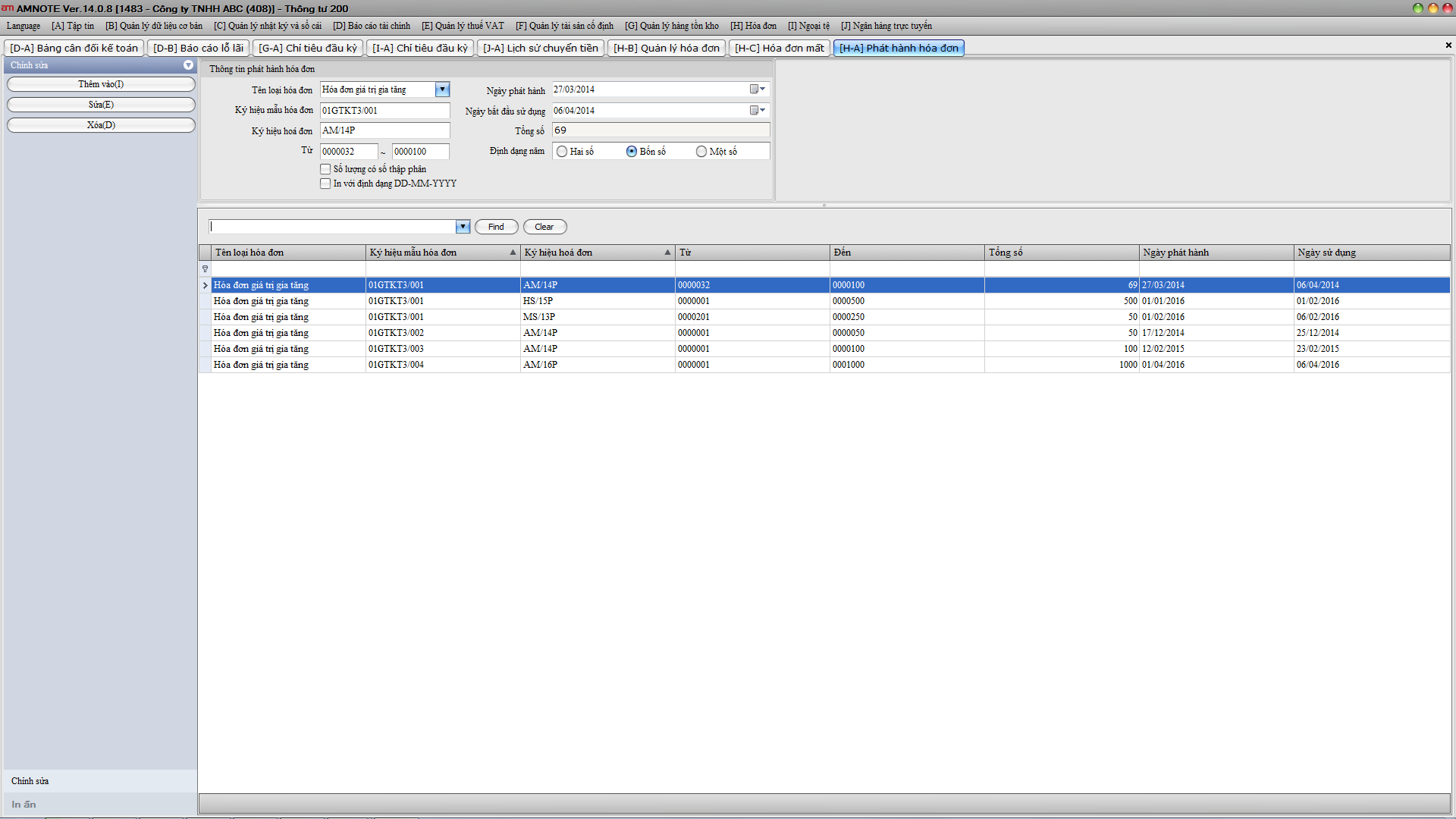Check In với định dạng DD-MM-YYYY
The width and height of the screenshot is (1456, 819).
(325, 184)
